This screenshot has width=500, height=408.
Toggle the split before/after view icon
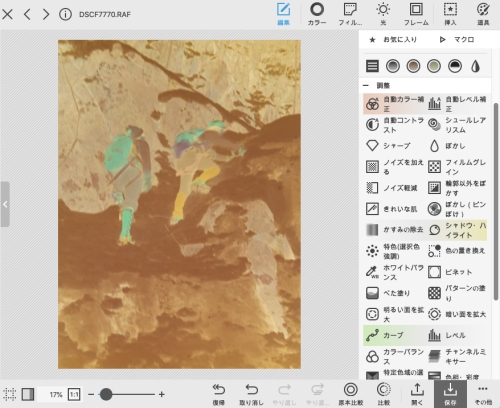pos(28,394)
